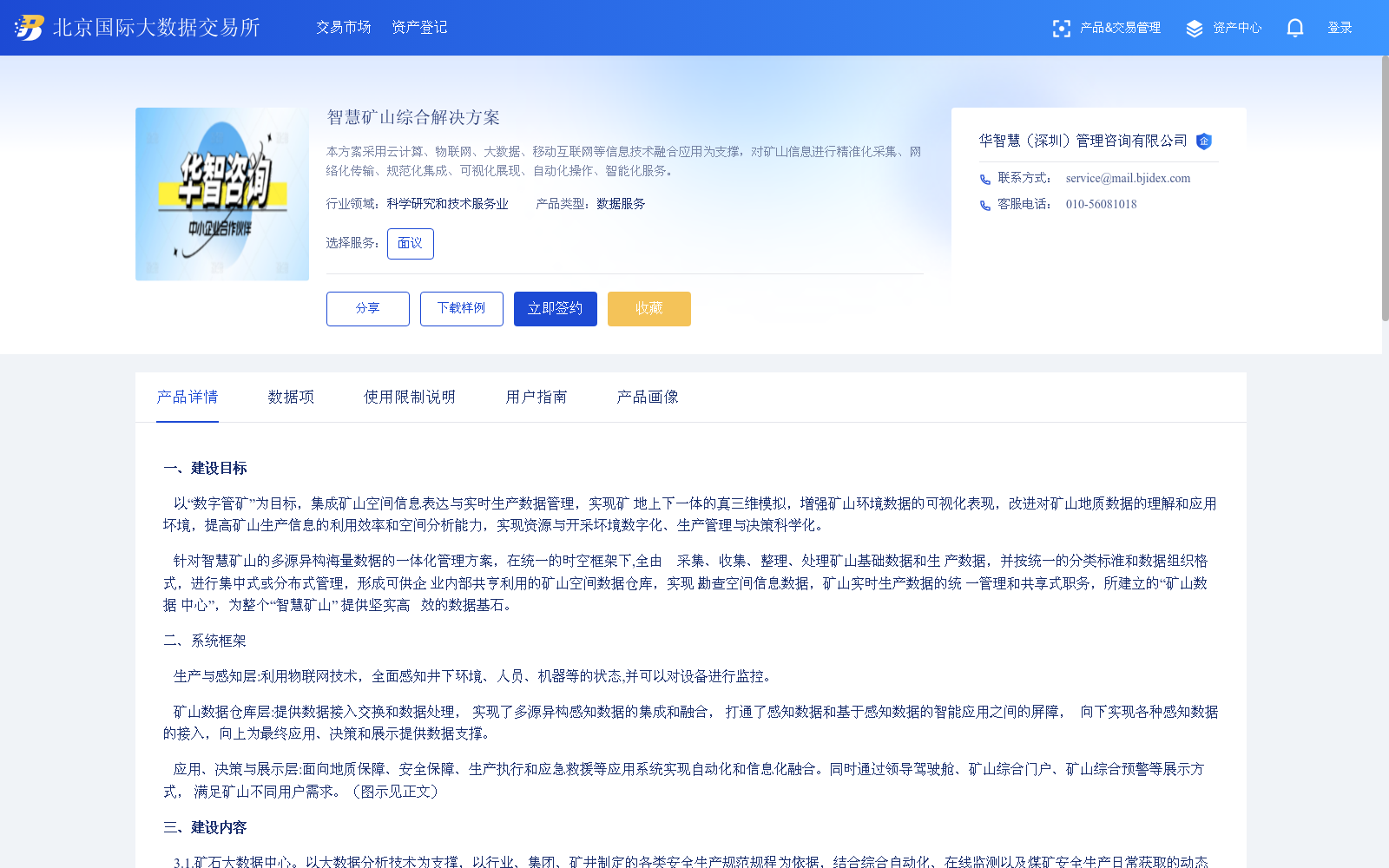Click the phone number 010-56081018

point(1101,205)
